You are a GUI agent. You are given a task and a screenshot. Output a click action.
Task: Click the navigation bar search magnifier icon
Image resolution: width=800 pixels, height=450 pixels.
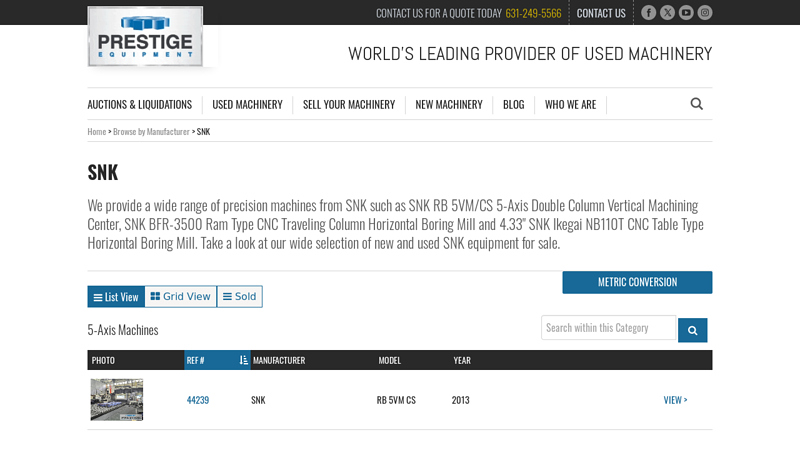click(x=696, y=104)
